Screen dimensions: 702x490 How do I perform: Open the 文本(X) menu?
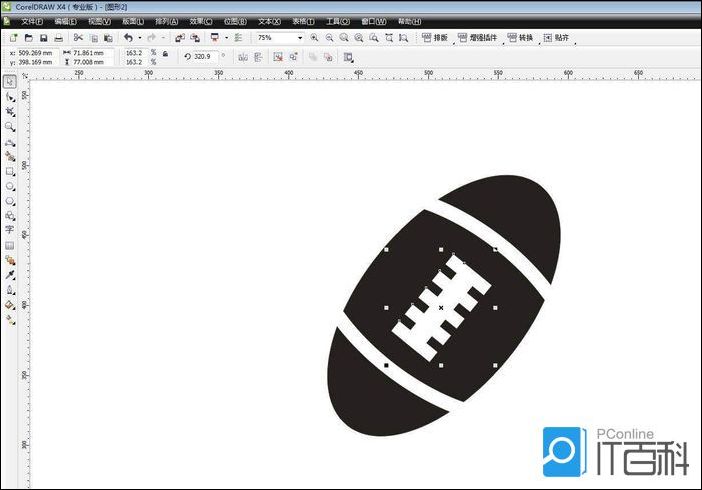269,21
